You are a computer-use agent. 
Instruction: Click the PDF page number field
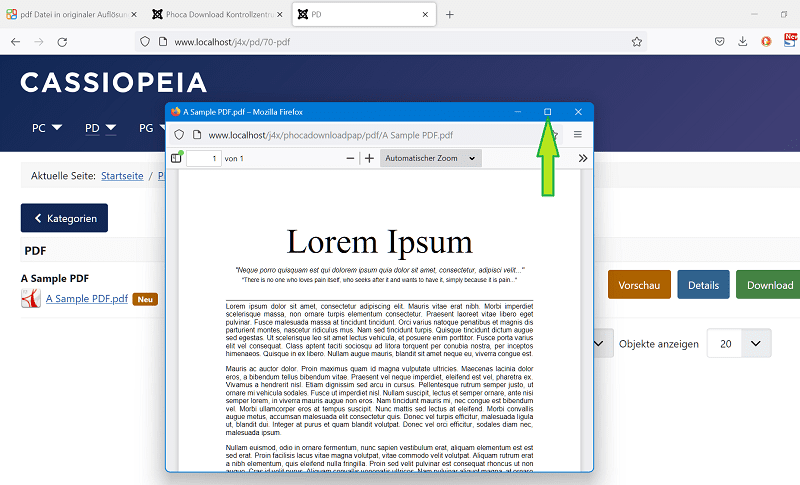coord(203,158)
